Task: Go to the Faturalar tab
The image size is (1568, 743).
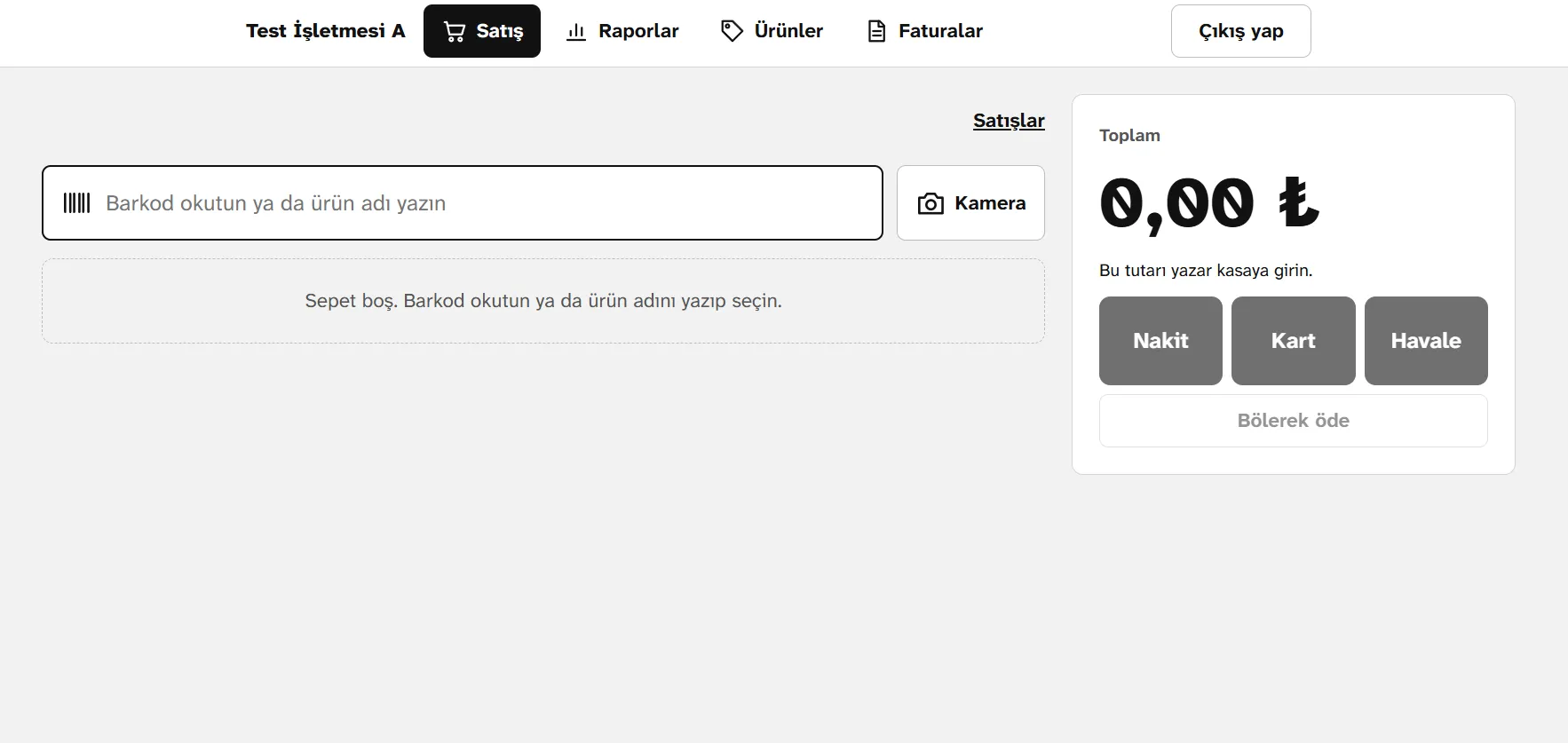Action: 924,31
